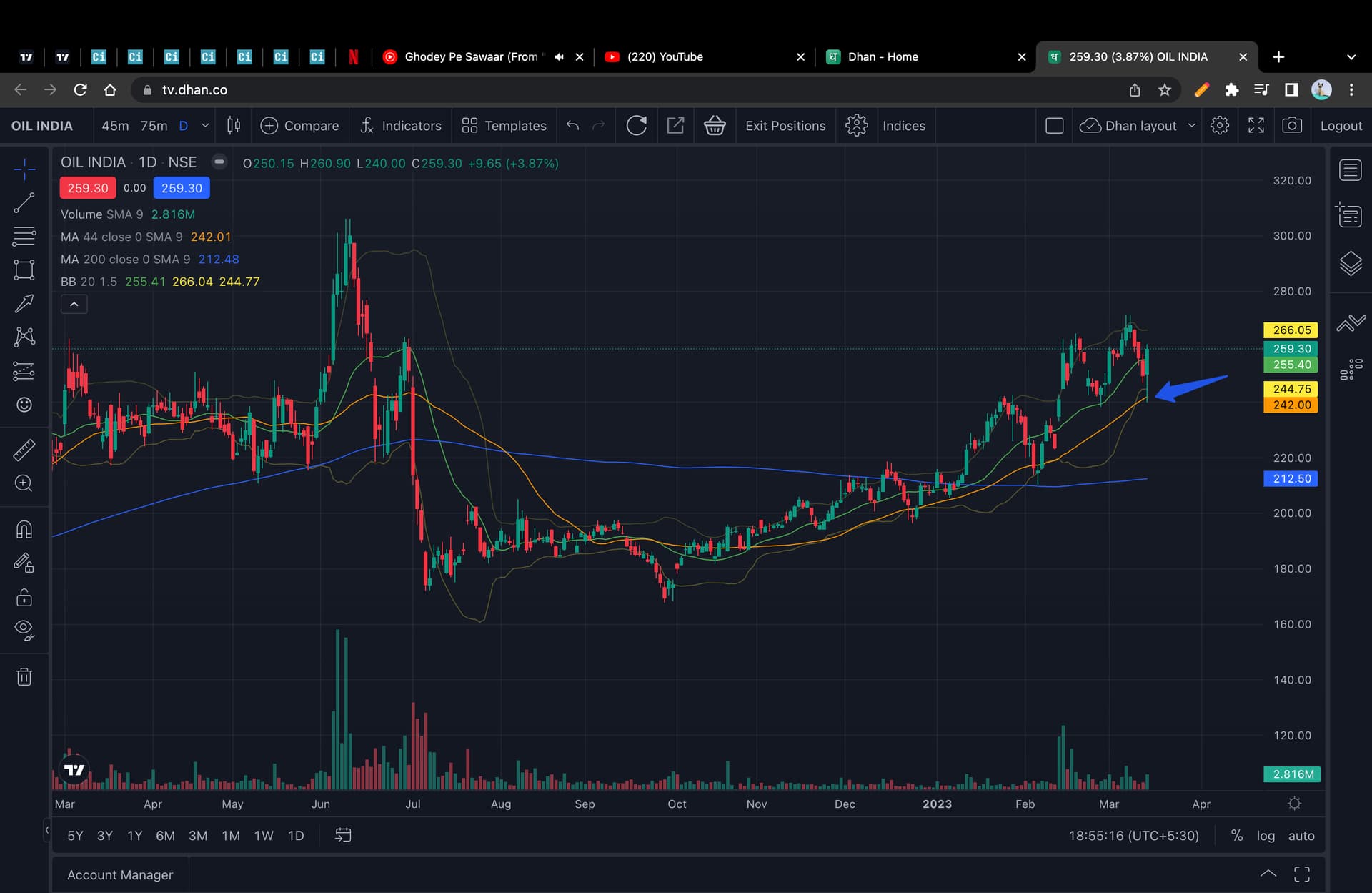
Task: Open the basket order icon
Action: coord(715,126)
